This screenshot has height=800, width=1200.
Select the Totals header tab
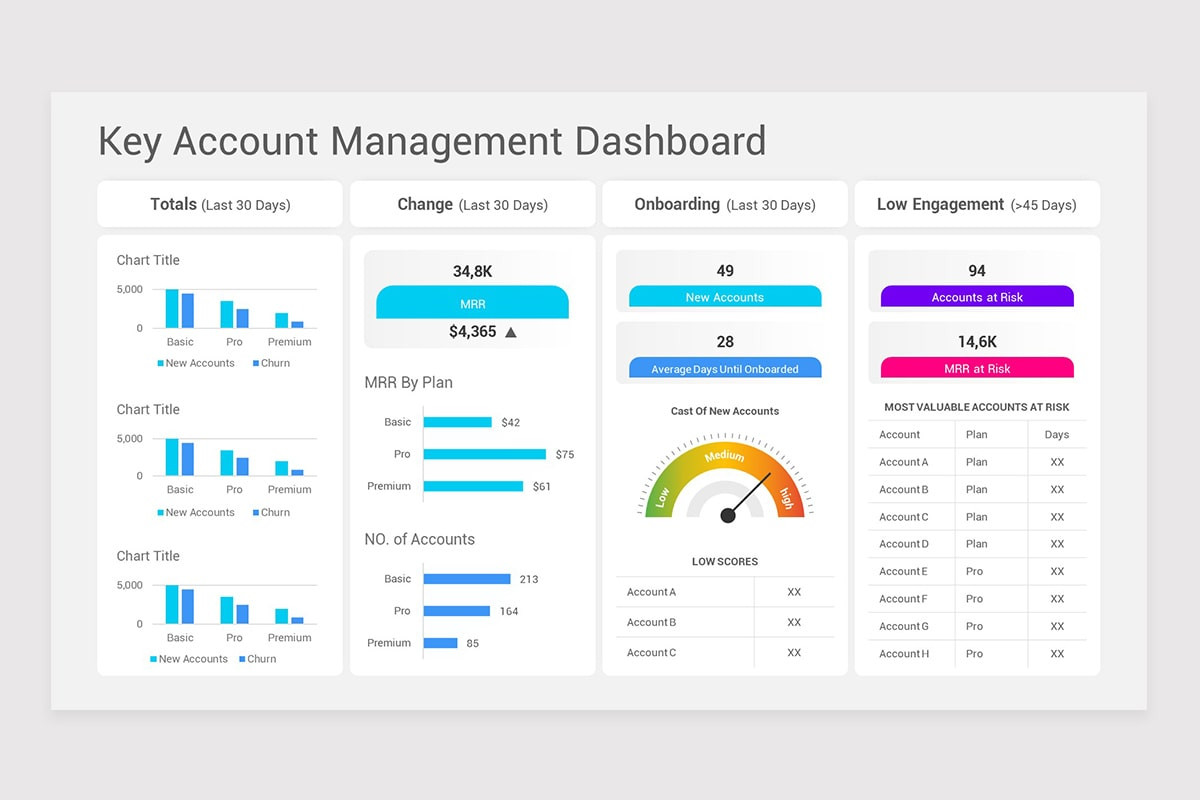tap(220, 204)
